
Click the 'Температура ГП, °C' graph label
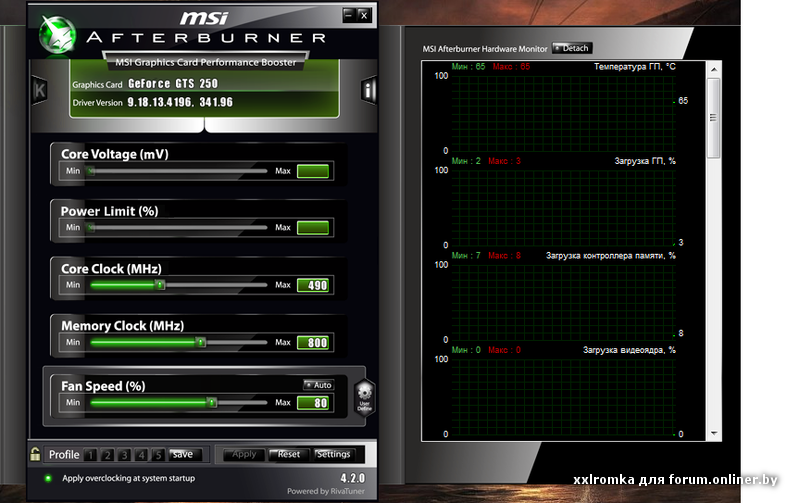[x=635, y=66]
